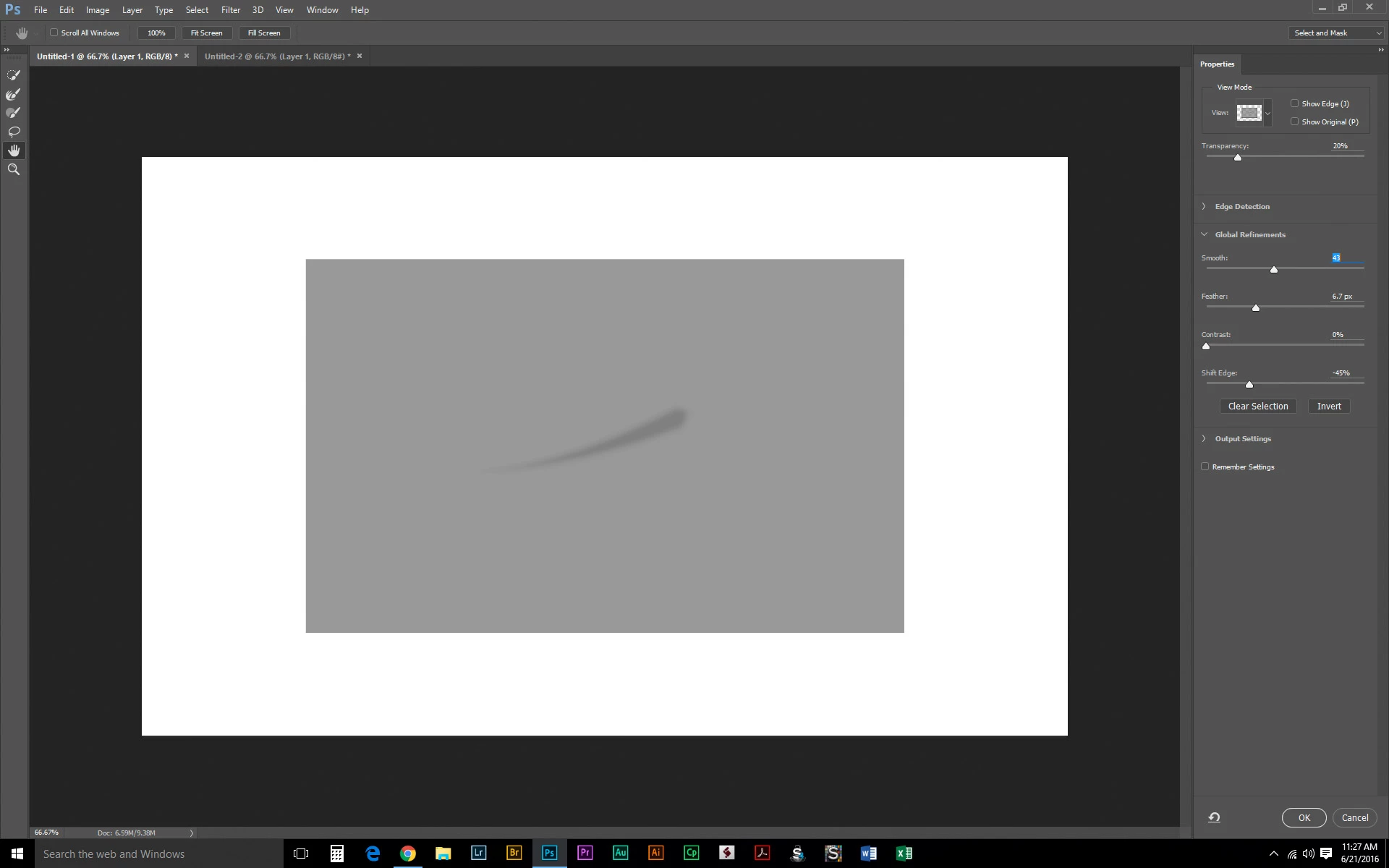Viewport: 1389px width, 868px height.
Task: Open Premiere Pro from taskbar
Action: pos(585,853)
